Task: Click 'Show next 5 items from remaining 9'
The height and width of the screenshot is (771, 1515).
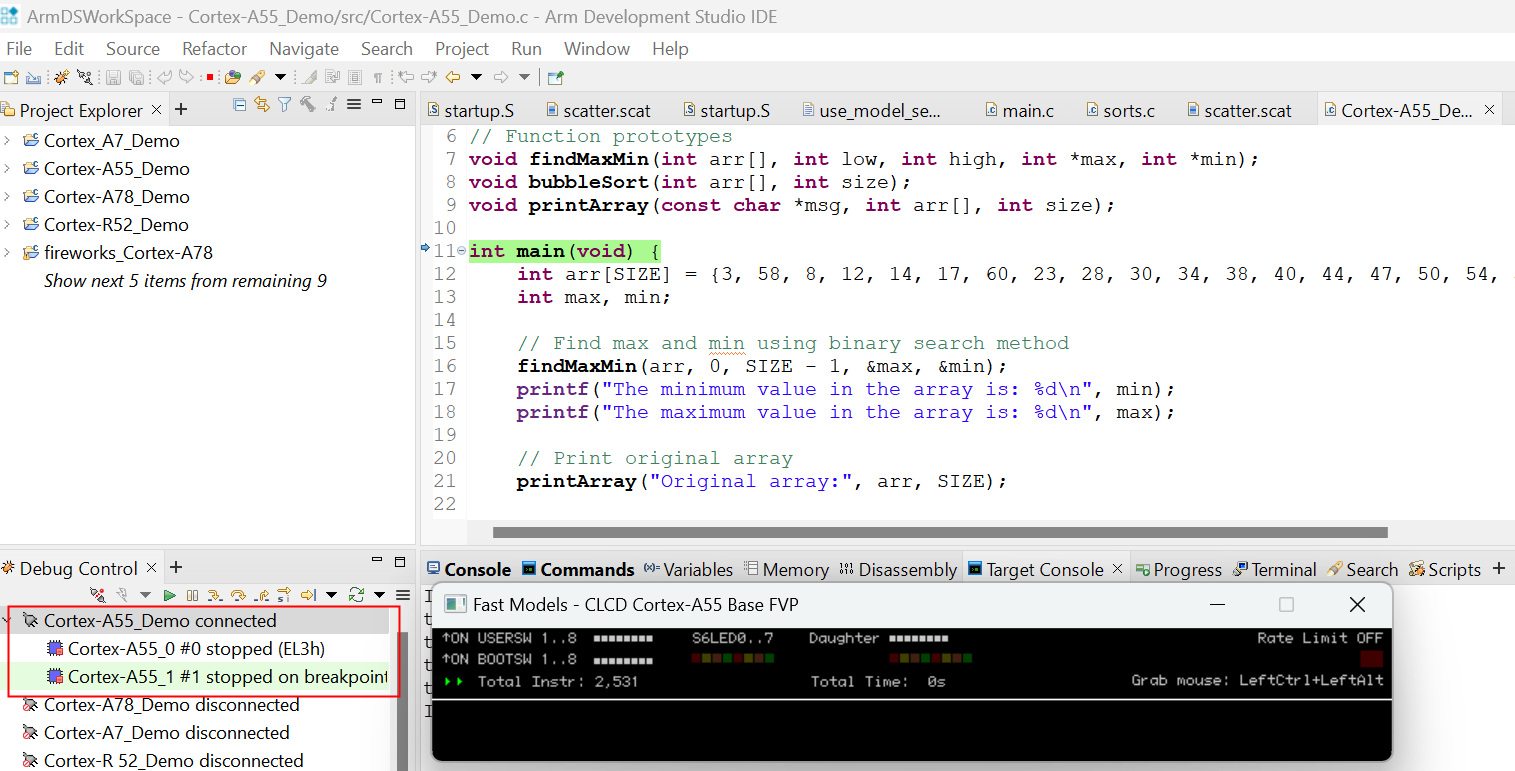Action: [x=185, y=281]
